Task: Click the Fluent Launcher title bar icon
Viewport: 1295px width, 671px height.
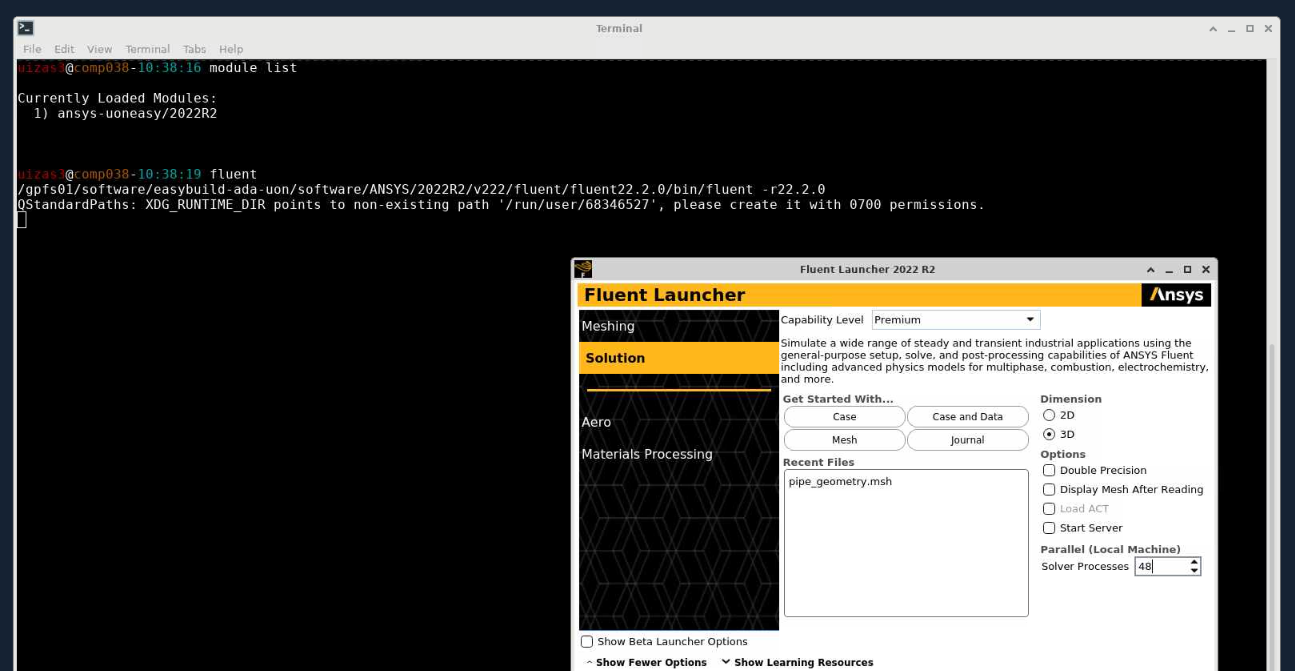Action: [583, 269]
